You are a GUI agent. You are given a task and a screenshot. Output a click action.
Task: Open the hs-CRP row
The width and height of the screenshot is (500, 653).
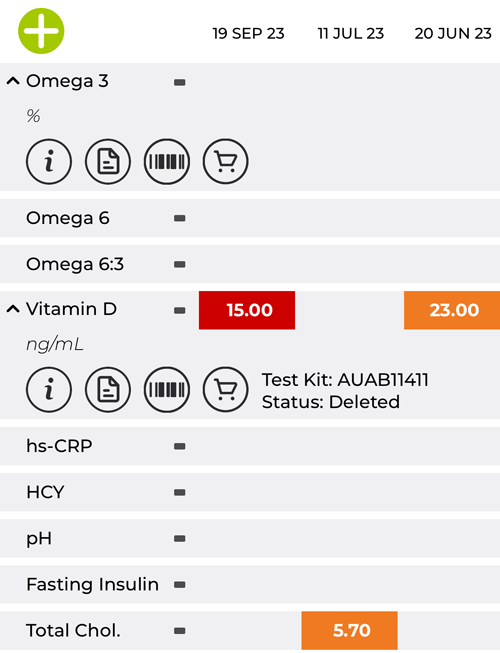(x=250, y=446)
